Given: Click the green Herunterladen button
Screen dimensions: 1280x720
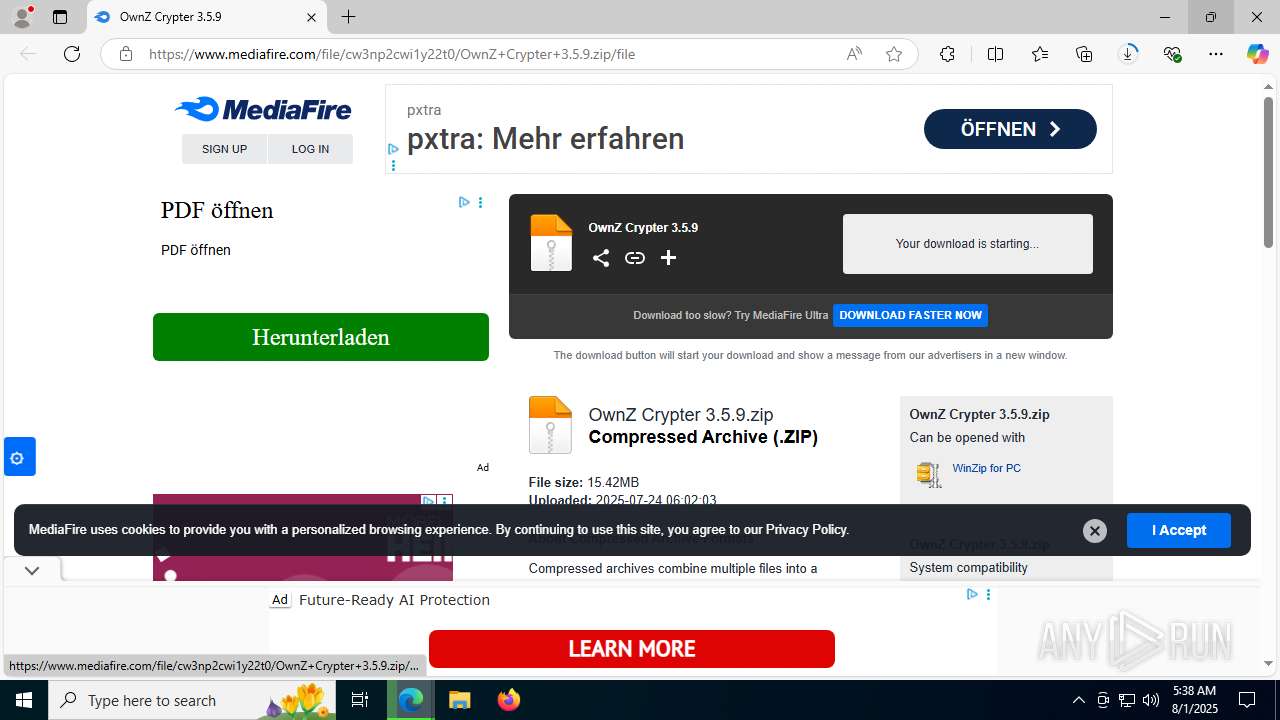Looking at the screenshot, I should click(x=321, y=337).
